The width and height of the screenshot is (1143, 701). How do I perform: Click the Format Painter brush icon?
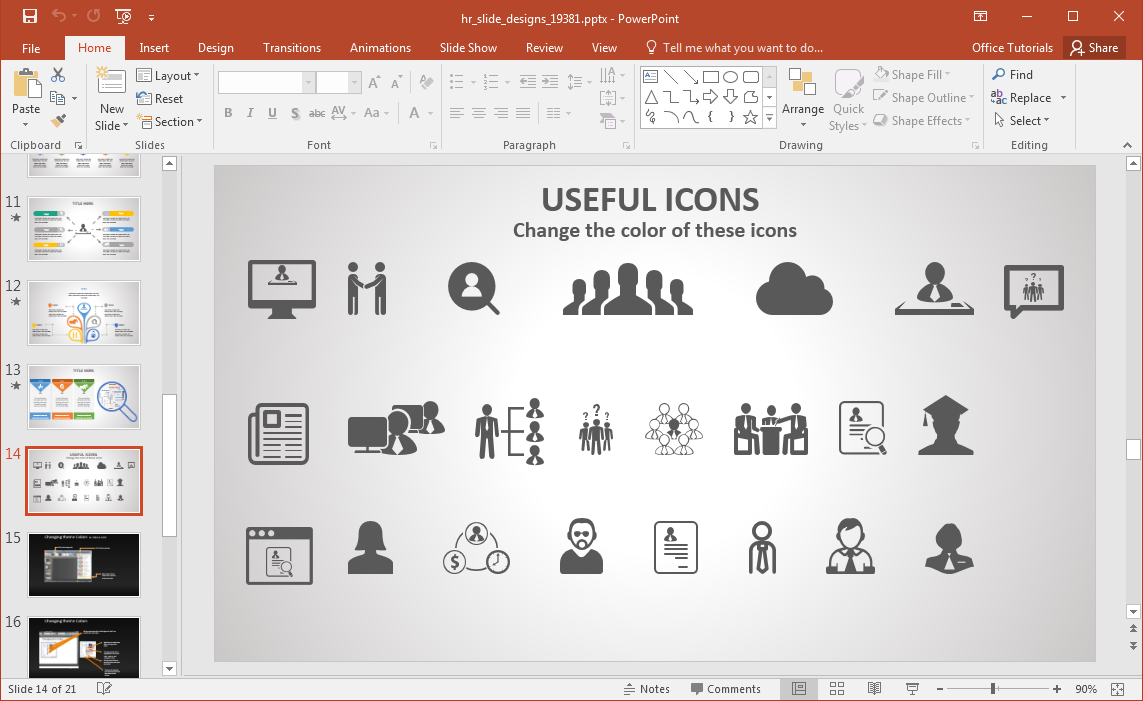pos(58,120)
